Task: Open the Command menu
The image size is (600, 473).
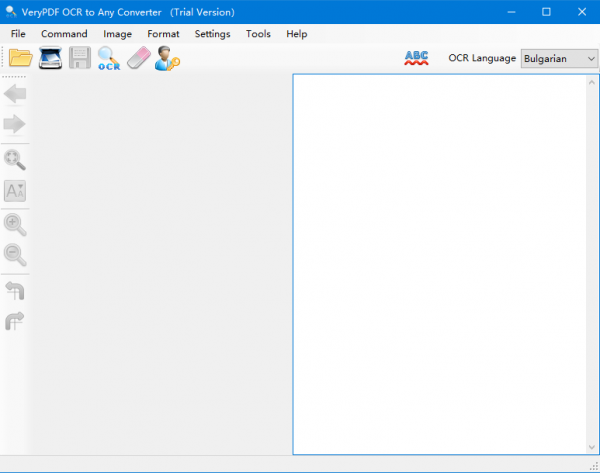Action: (x=64, y=34)
